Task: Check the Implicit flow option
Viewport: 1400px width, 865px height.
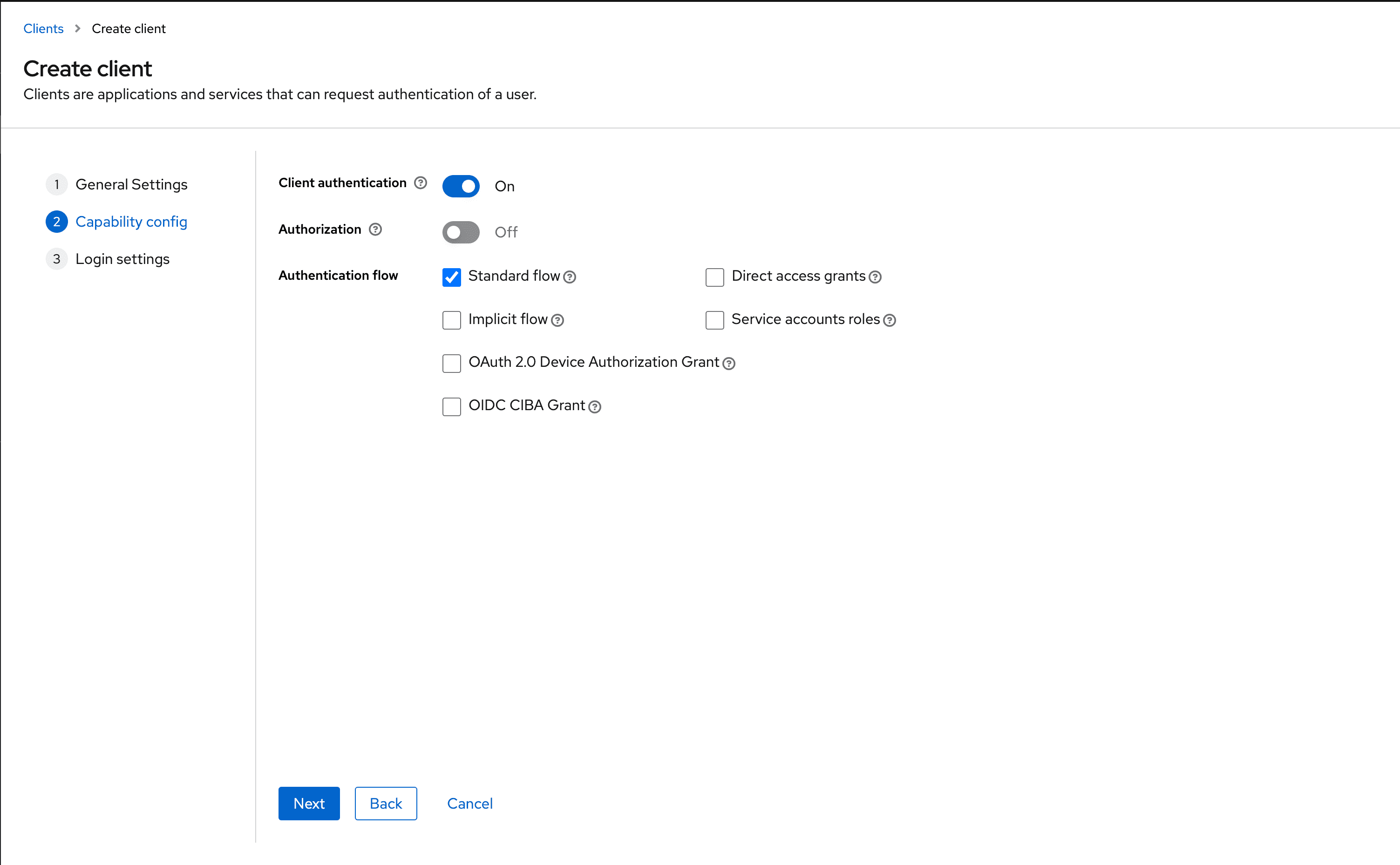Action: point(451,320)
